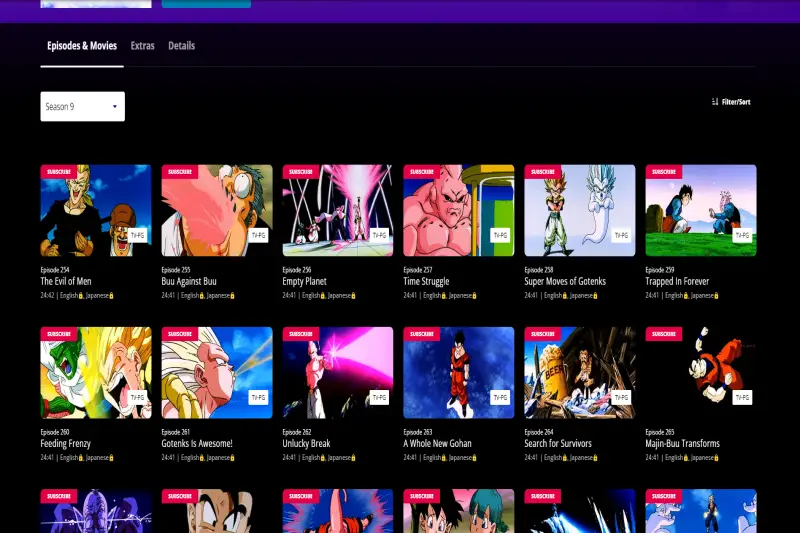Open The Evil of Men episode title
The image size is (800, 533).
(66, 282)
